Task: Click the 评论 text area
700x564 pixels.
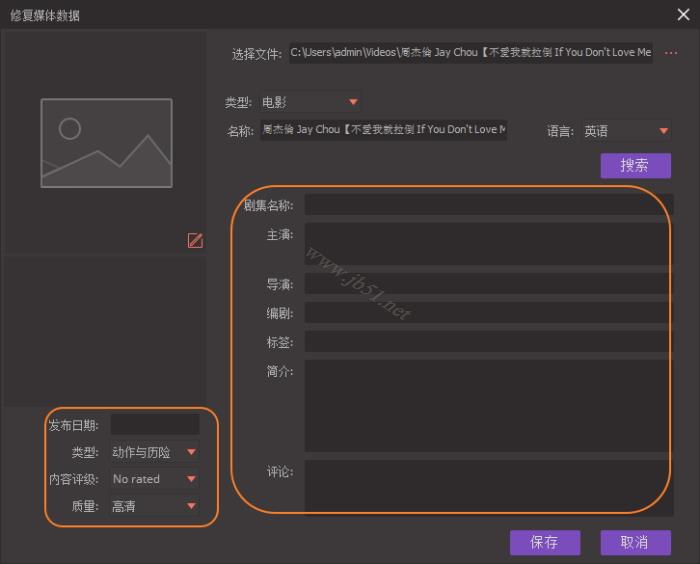Action: tap(489, 488)
